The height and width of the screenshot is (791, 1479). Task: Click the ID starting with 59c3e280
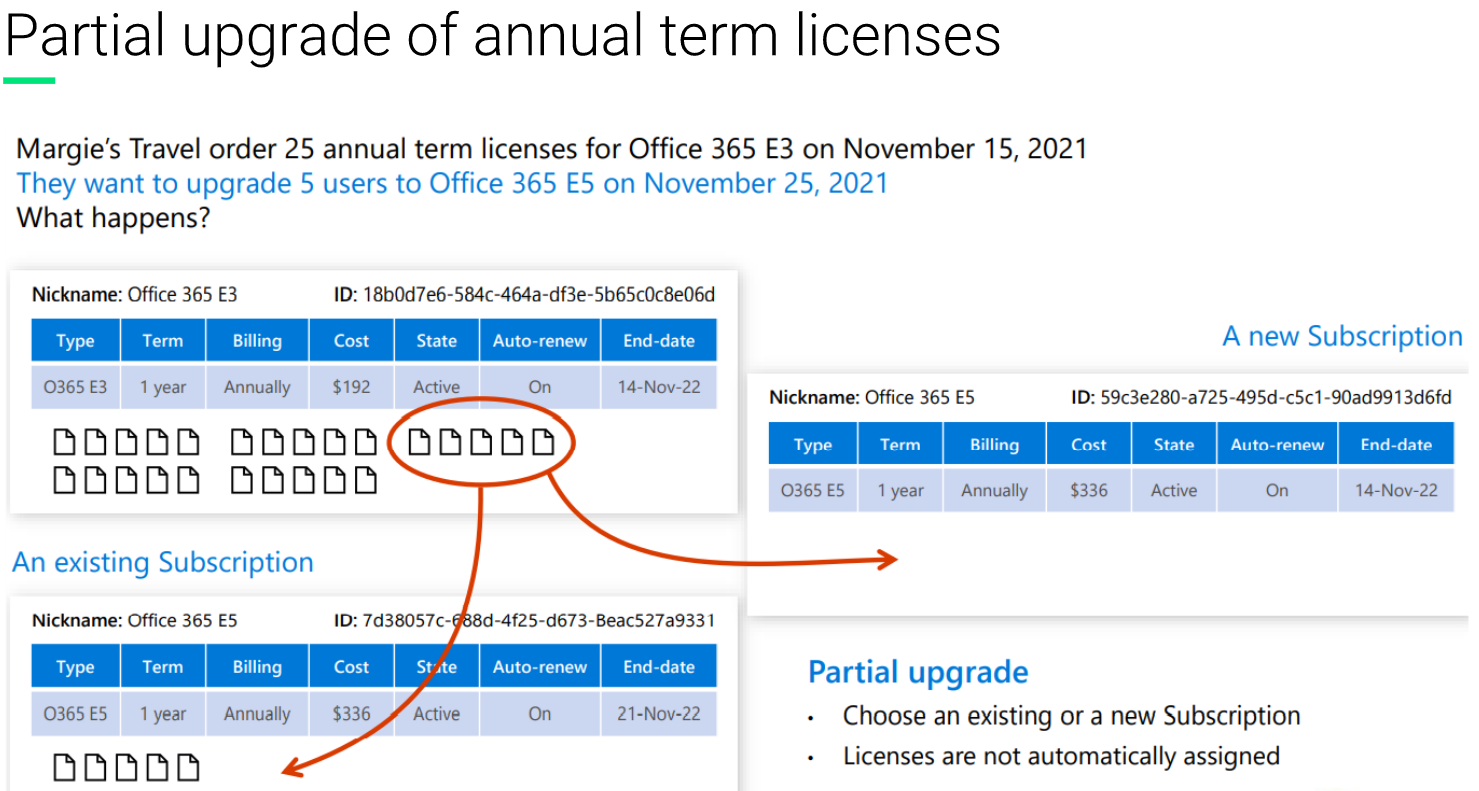click(1261, 398)
